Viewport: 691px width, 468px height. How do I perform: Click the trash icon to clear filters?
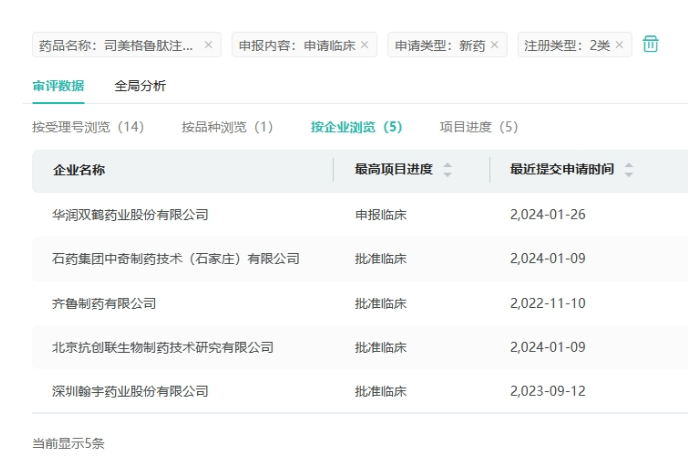point(651,45)
